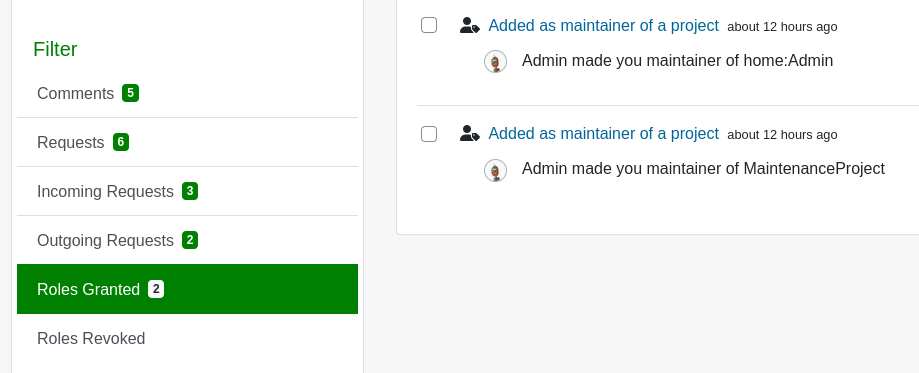919x373 pixels.
Task: Click user-tag icon on home:Admin notification
Action: 469,25
